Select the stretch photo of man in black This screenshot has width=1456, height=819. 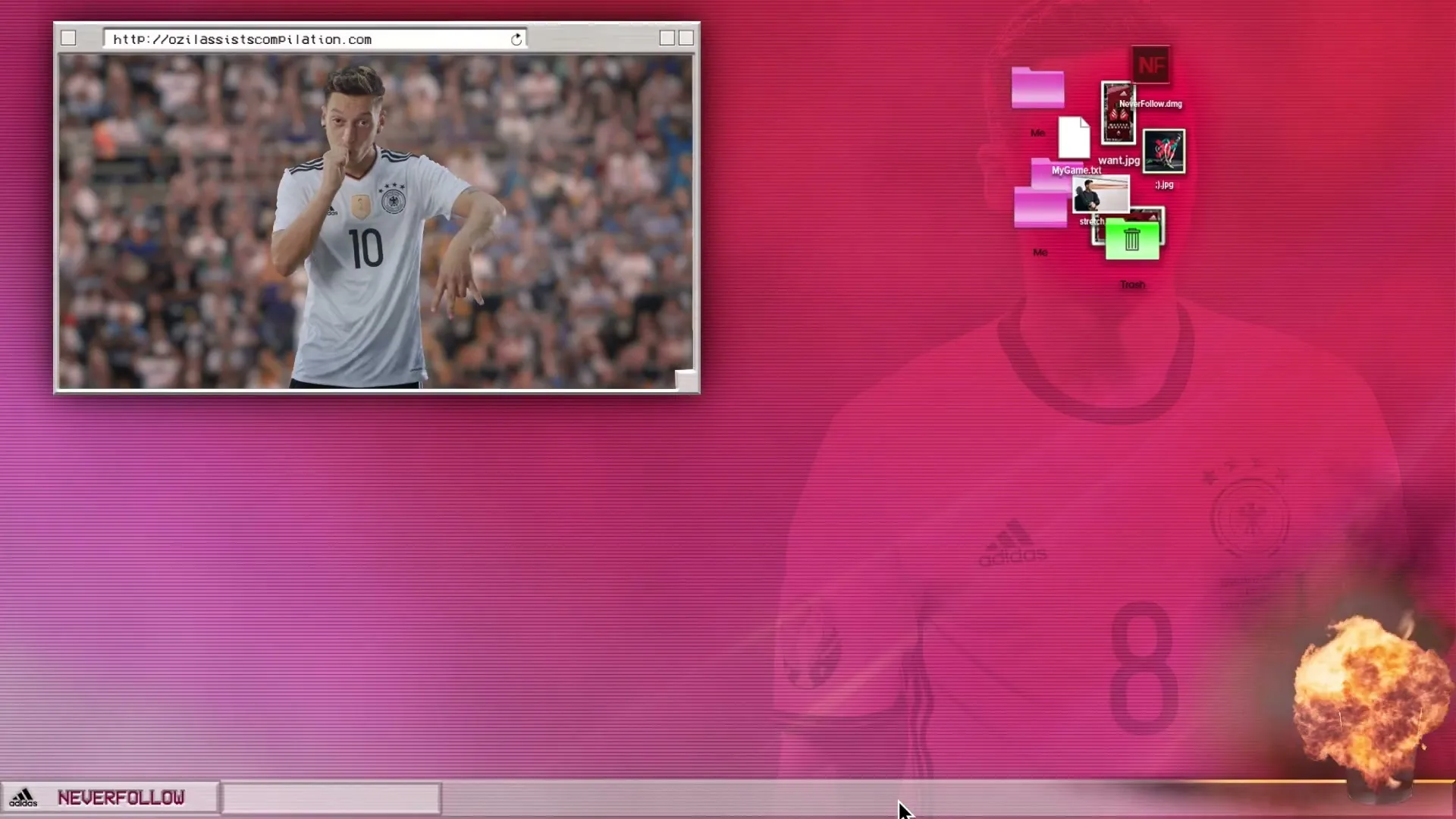click(x=1100, y=194)
